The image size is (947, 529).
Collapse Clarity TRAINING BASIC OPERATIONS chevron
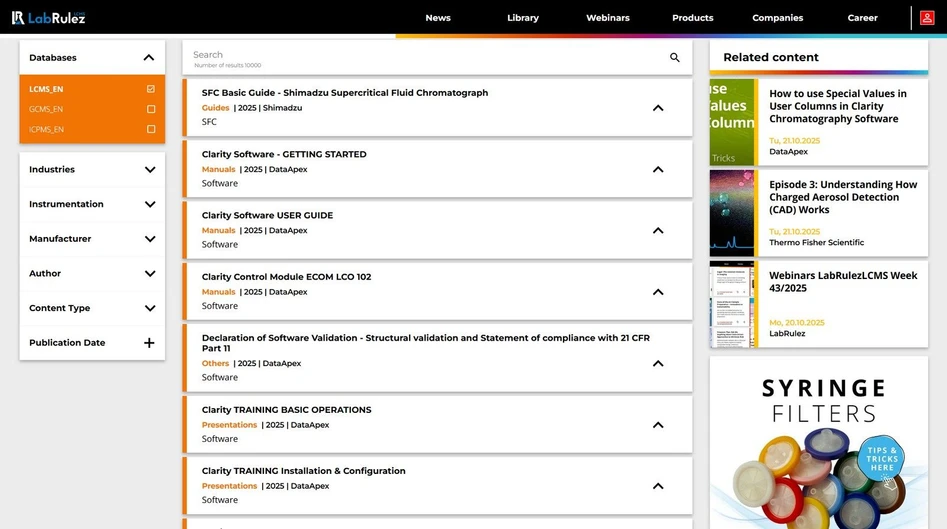[x=658, y=425]
